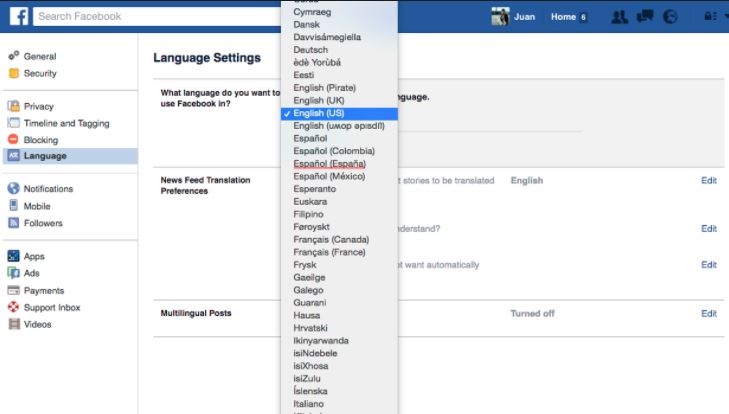
Task: Pick Français (Canada) option
Action: pyautogui.click(x=331, y=240)
